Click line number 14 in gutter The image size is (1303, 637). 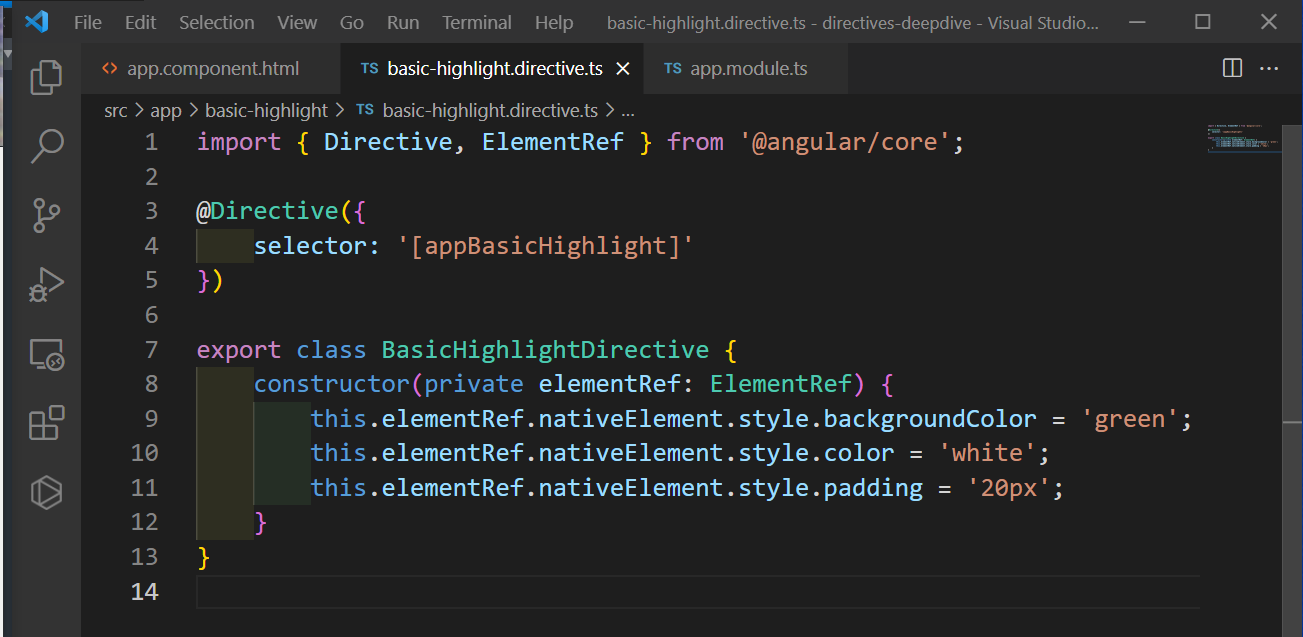pos(144,592)
